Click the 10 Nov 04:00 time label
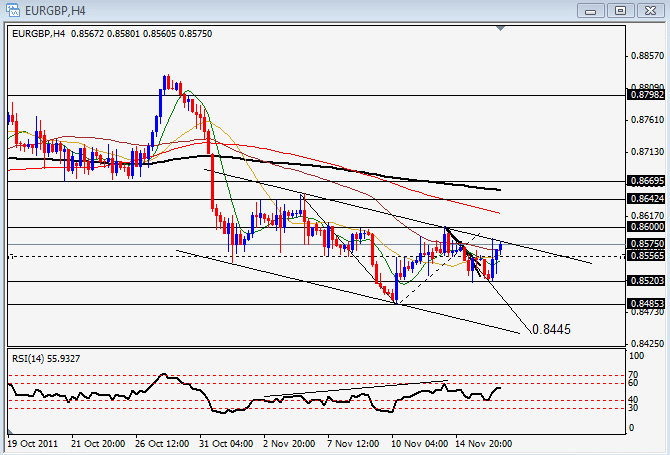The image size is (670, 455). [x=420, y=444]
